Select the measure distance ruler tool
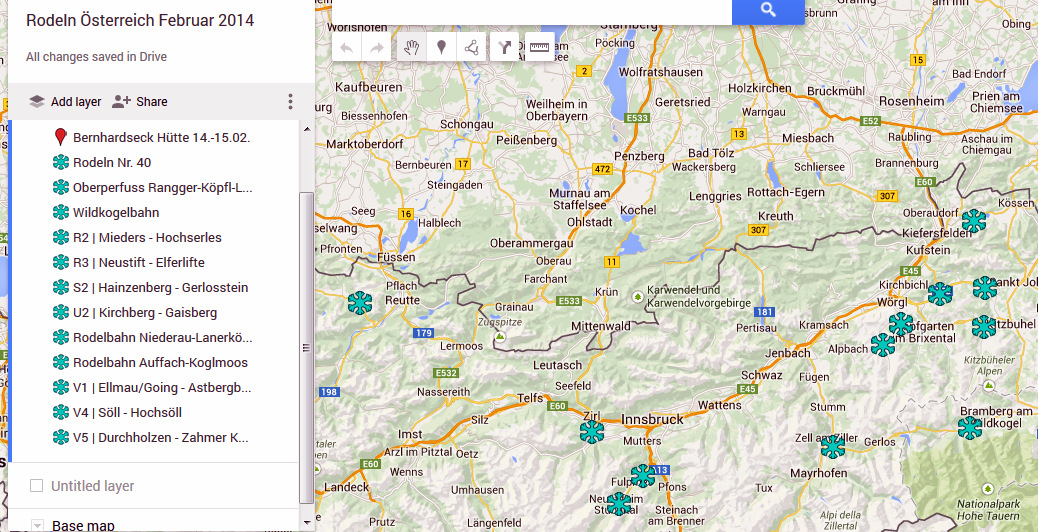The width and height of the screenshot is (1038, 532). 540,47
